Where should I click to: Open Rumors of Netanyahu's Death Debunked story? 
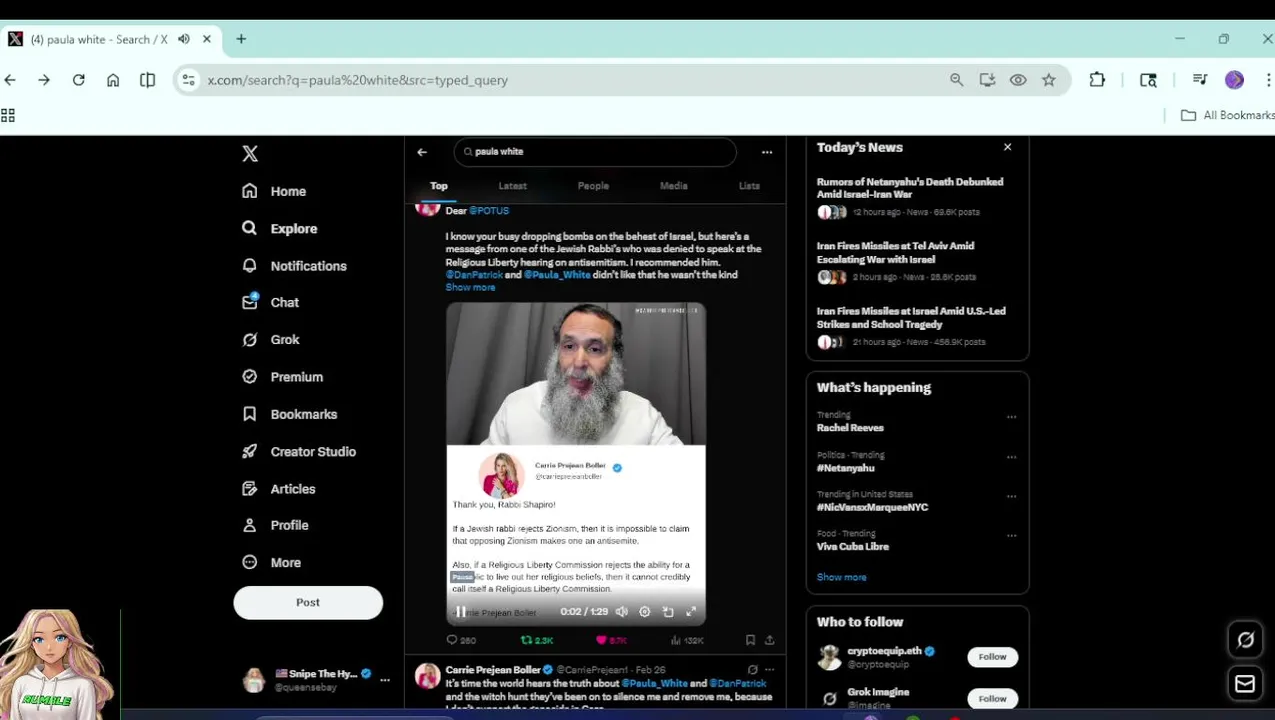(x=910, y=188)
